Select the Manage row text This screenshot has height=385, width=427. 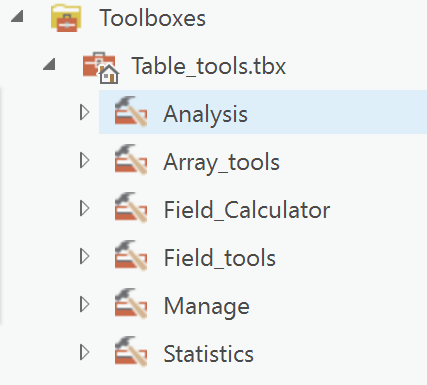207,307
